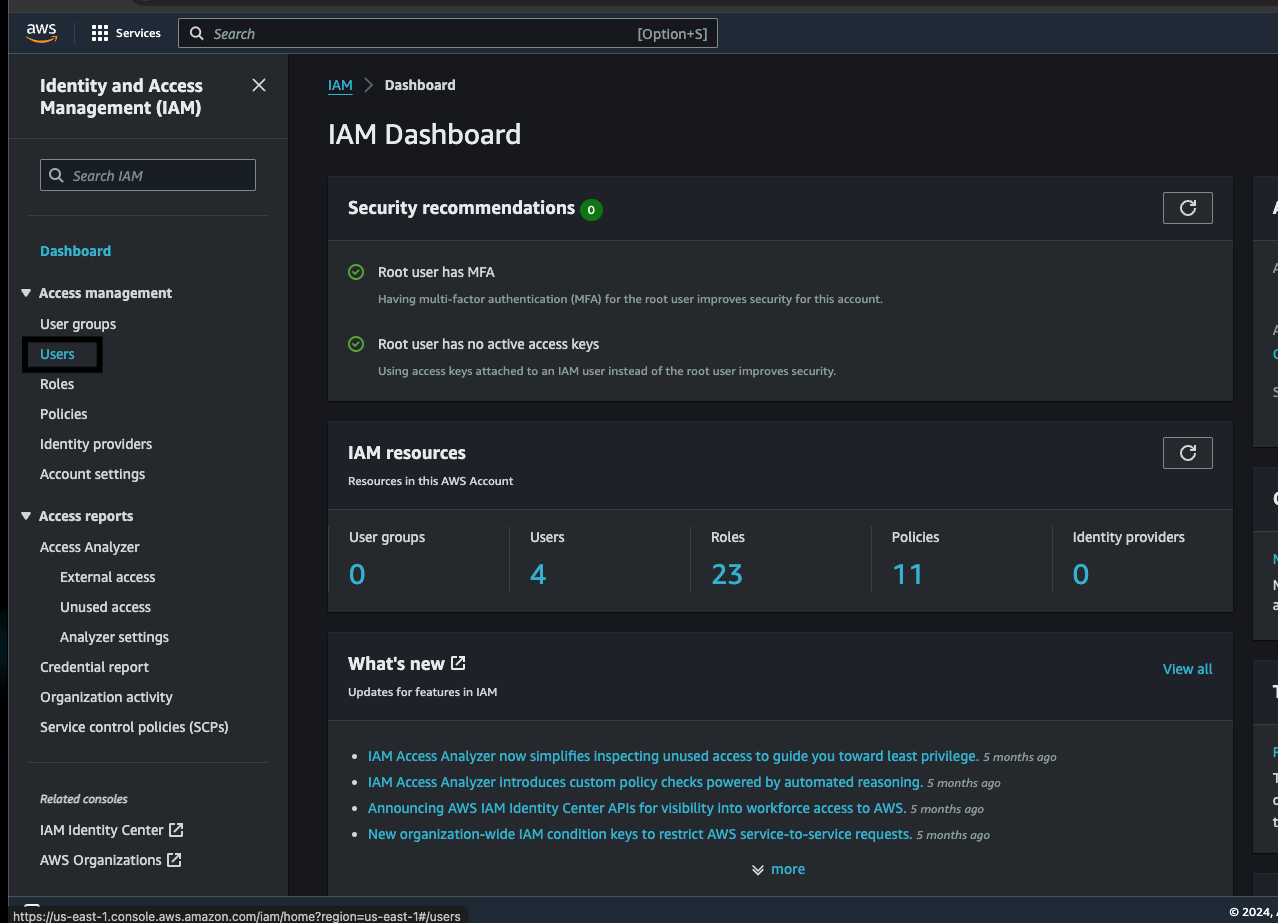This screenshot has height=923, width=1278.
Task: Open Policies in the sidebar
Action: coord(64,414)
